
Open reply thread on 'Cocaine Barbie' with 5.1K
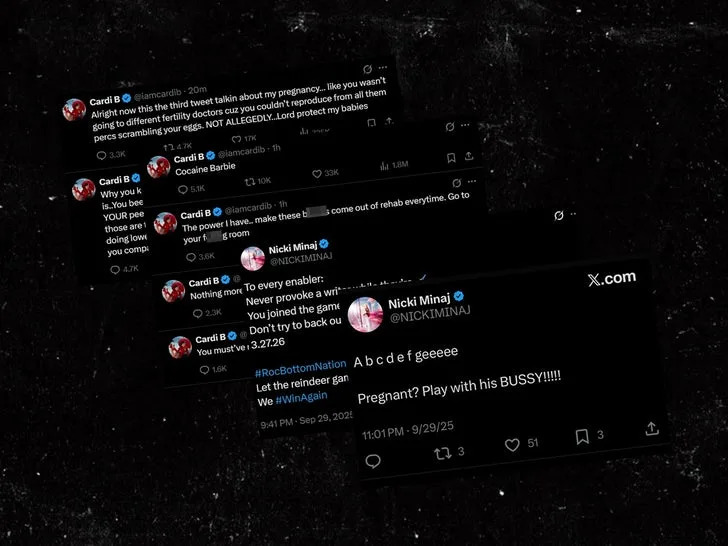pos(182,189)
